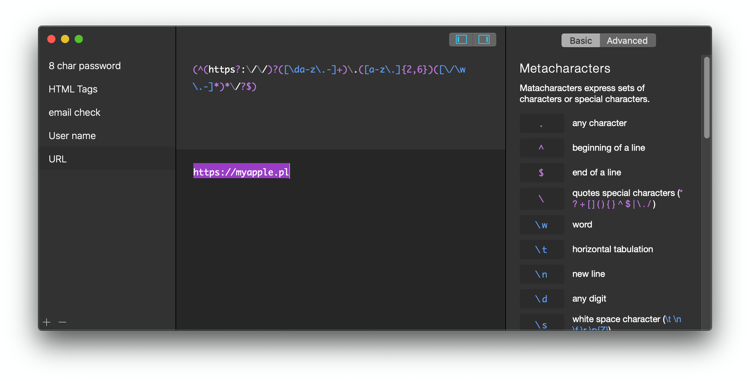The image size is (750, 381).
Task: Switch to the Advanced tab
Action: (627, 41)
